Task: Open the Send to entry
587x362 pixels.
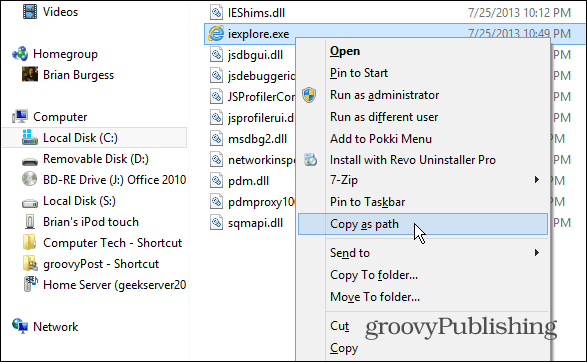Action: [350, 253]
